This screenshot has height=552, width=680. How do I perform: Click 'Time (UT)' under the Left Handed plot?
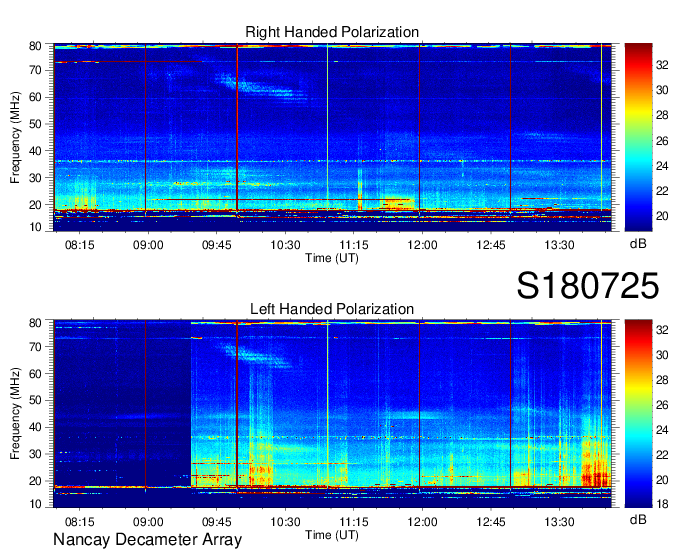click(x=332, y=535)
